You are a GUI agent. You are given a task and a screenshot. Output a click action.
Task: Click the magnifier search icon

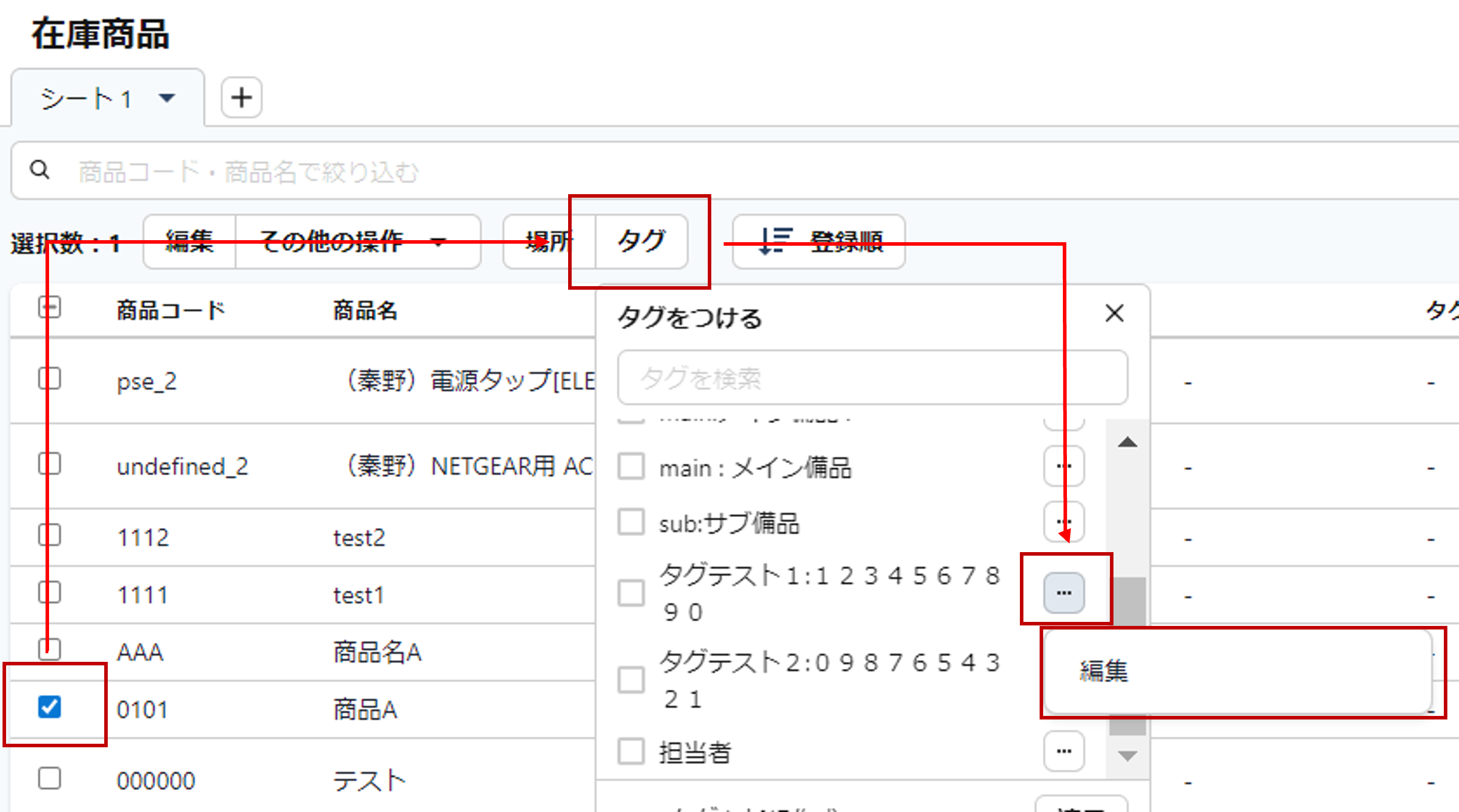(39, 169)
